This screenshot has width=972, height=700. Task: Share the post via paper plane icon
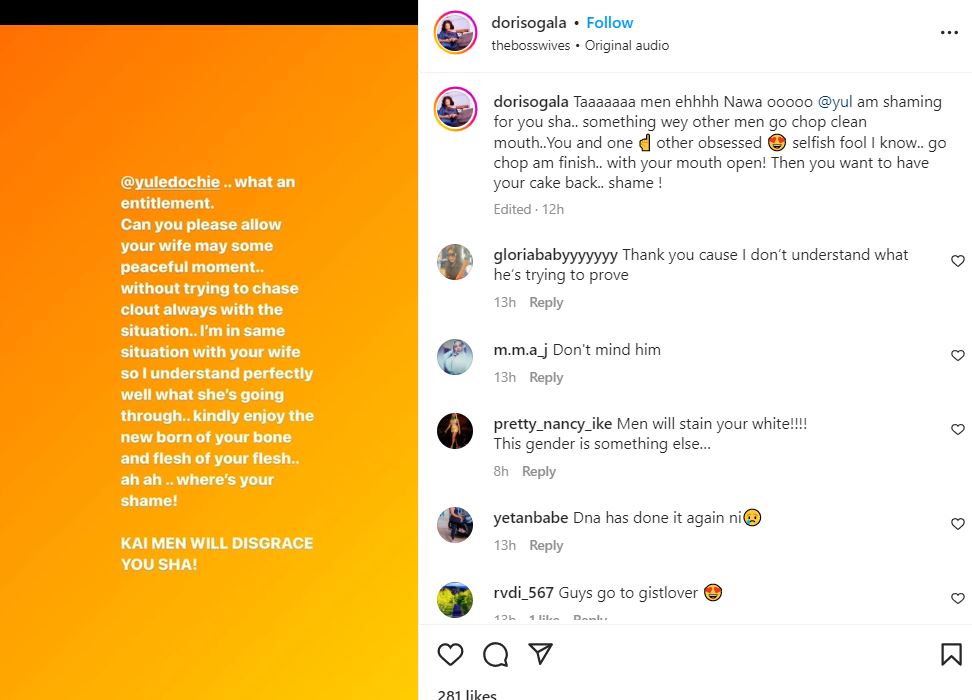pos(540,654)
